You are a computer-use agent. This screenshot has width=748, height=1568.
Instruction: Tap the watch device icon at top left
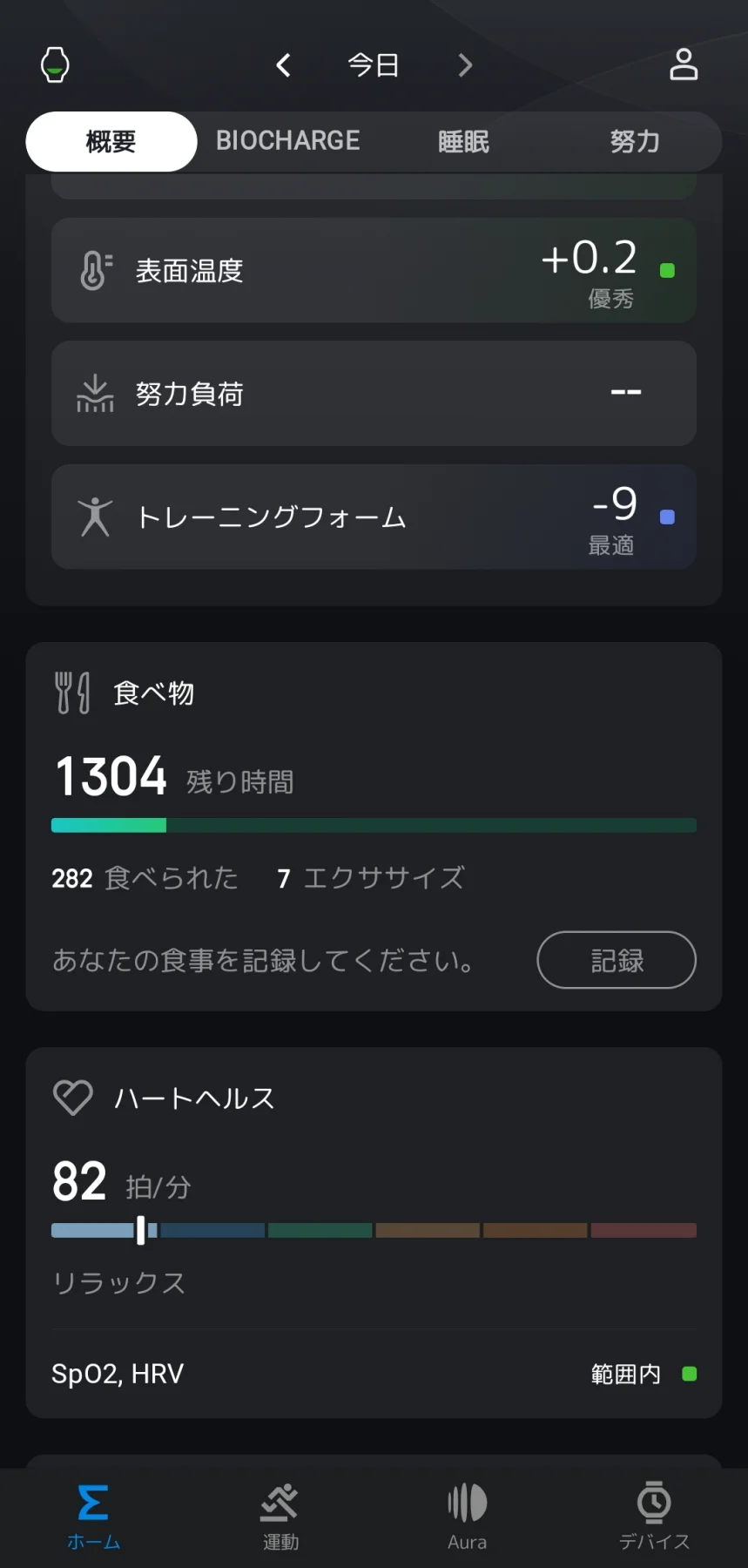point(56,65)
